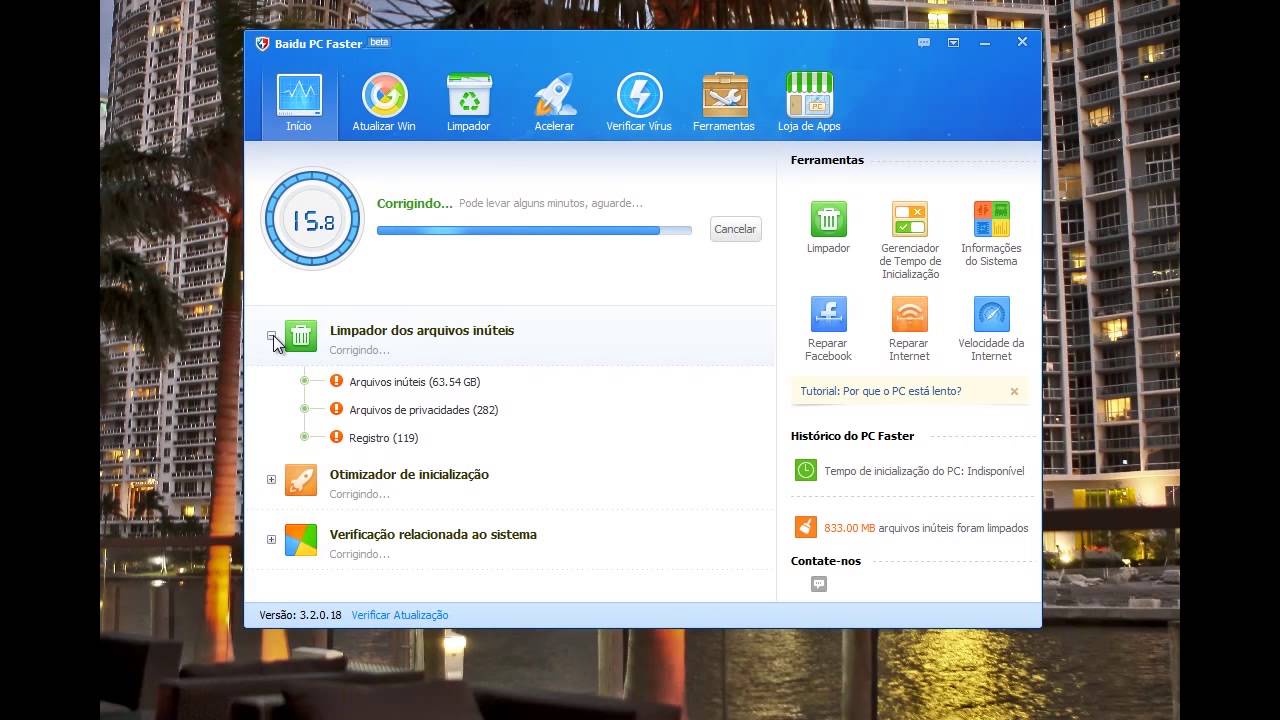Open Gerenciador de Tempo de Inicialização tool
Viewport: 1280px width, 720px height.
910,240
